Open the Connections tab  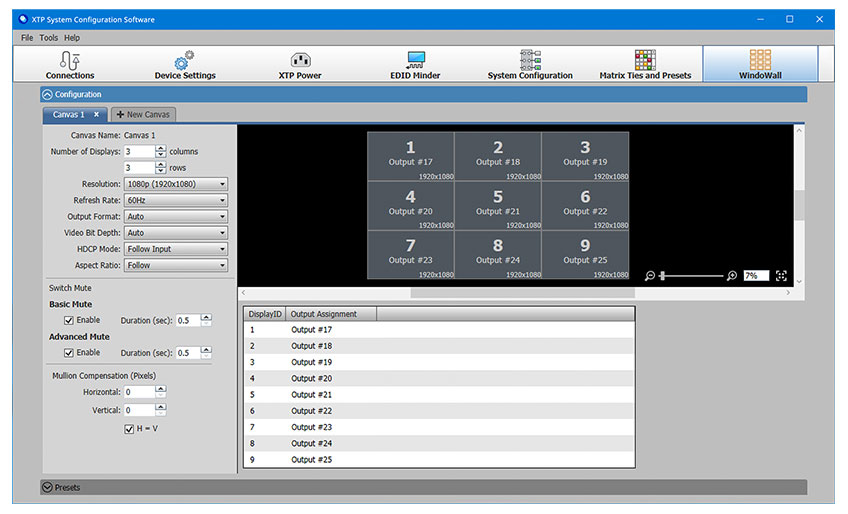coord(70,64)
